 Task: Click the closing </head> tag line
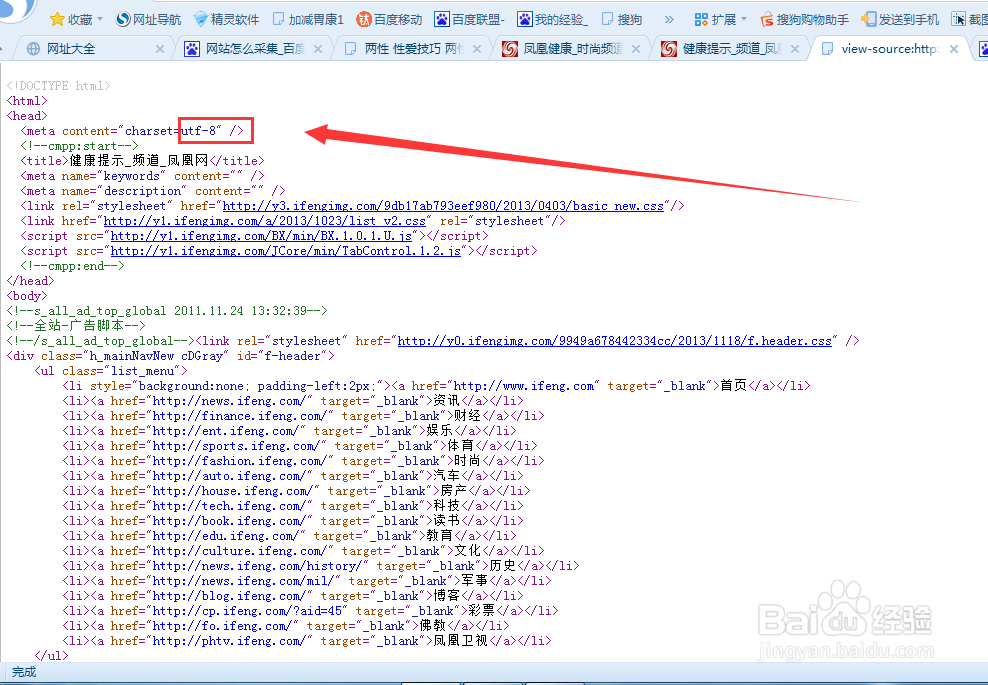click(x=30, y=281)
